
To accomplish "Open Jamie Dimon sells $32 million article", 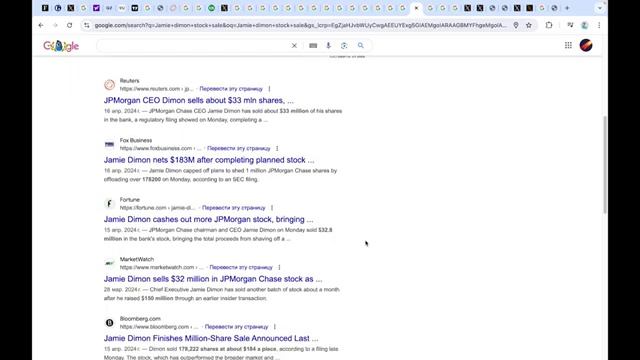I will (x=213, y=279).
